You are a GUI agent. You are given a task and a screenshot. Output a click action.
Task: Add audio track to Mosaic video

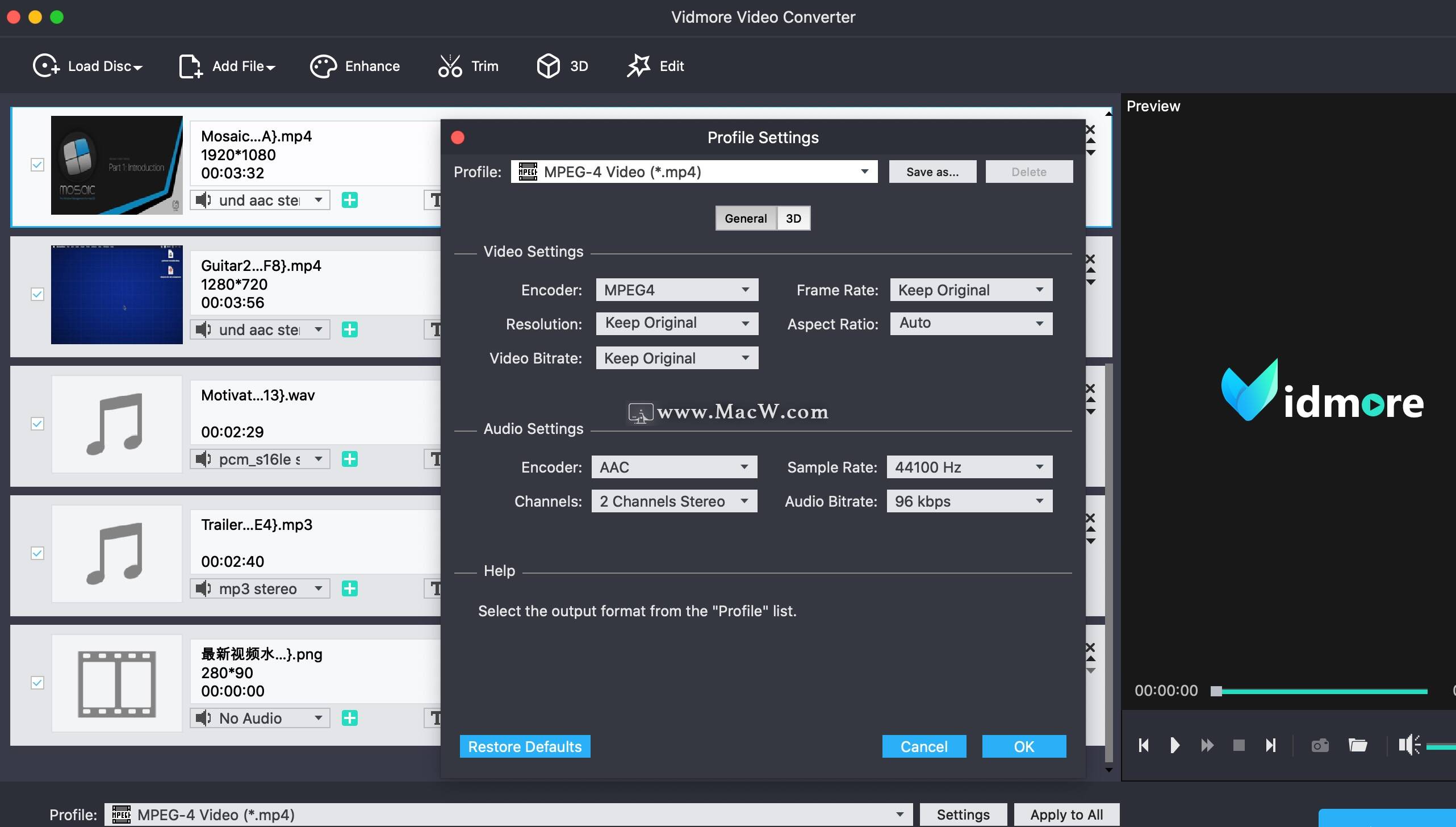[x=350, y=200]
